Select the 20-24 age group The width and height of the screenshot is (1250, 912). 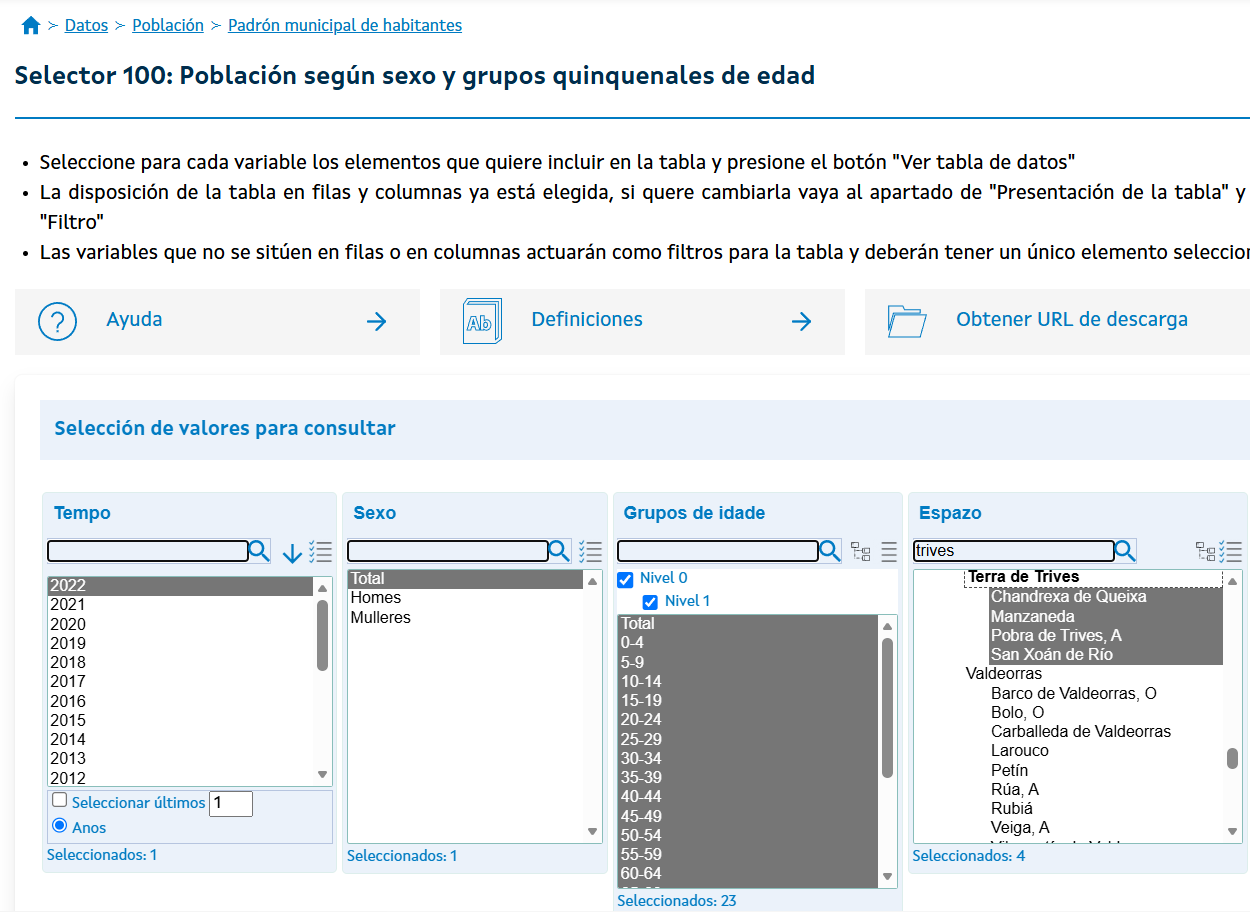point(748,720)
